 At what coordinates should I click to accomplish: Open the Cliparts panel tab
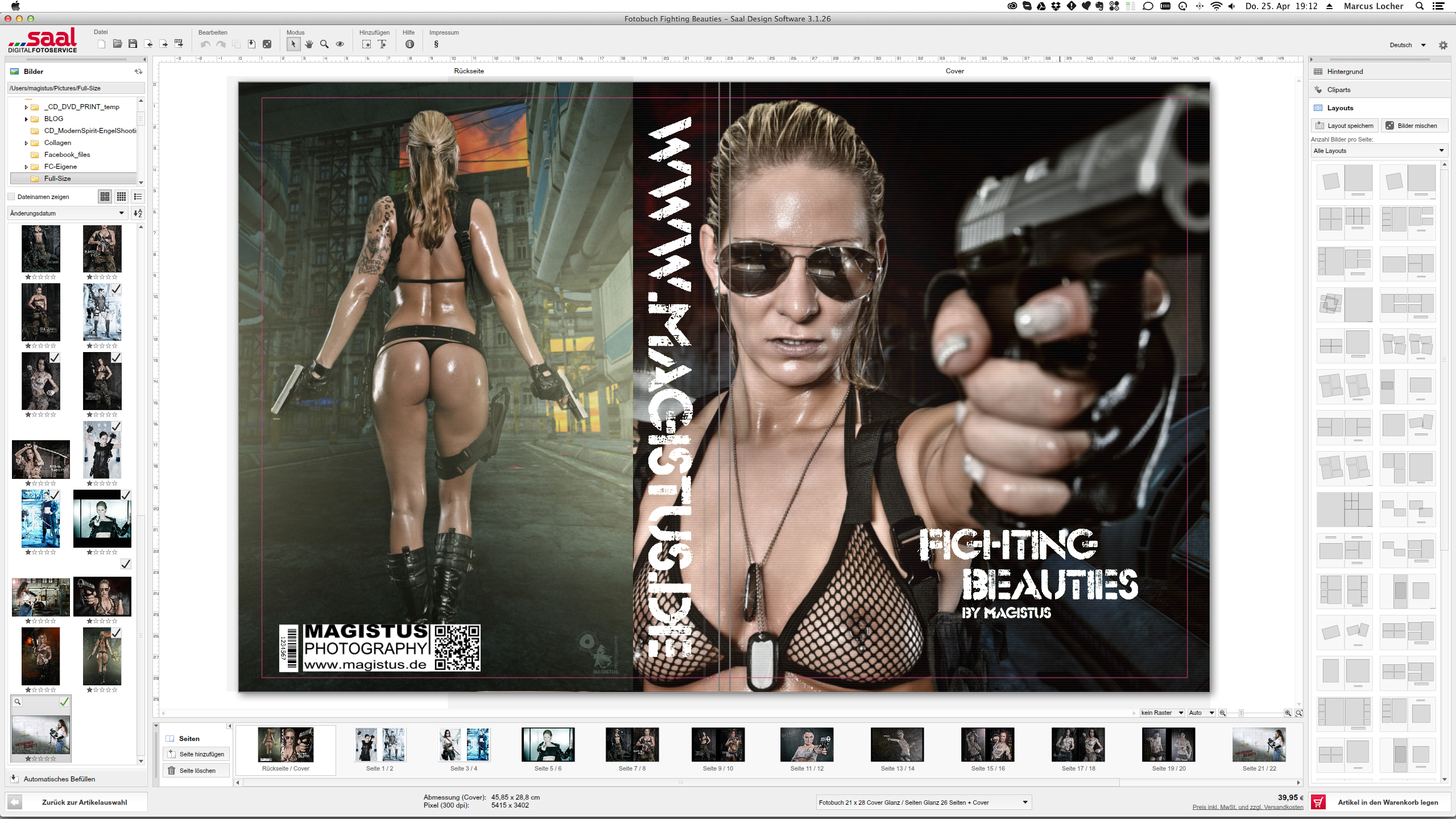1338,90
